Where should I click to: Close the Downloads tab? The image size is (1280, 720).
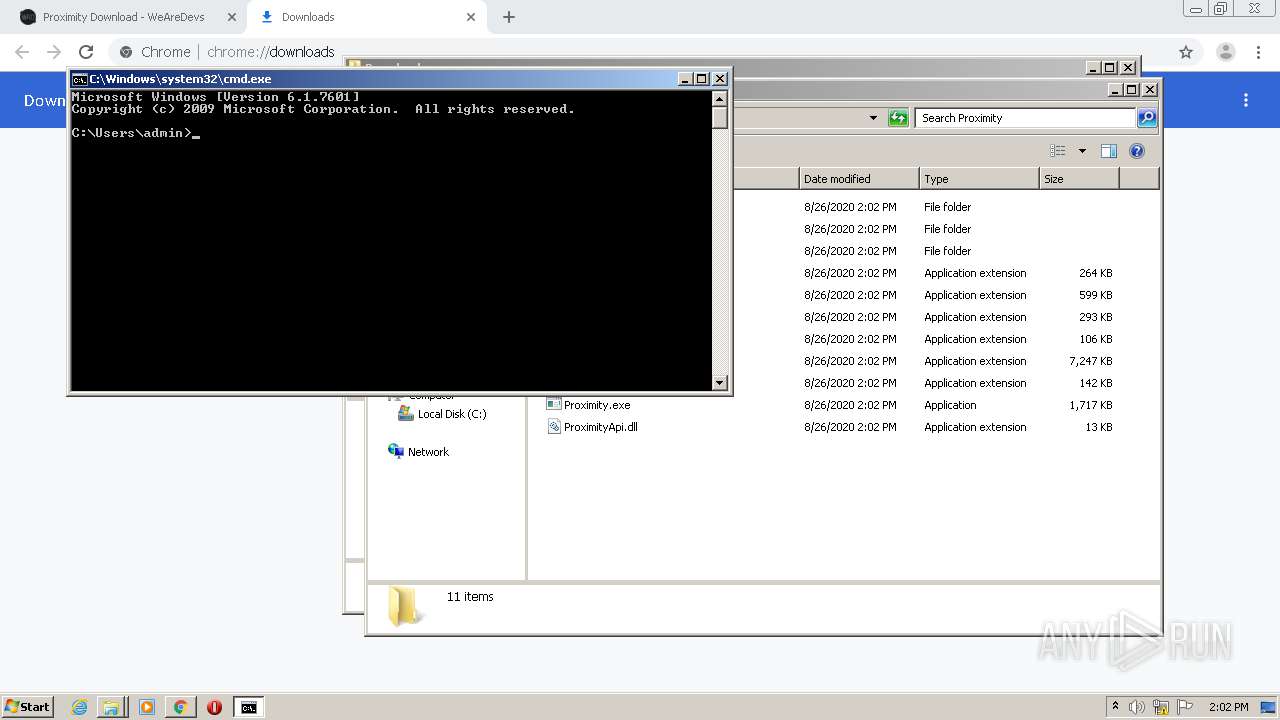point(471,17)
